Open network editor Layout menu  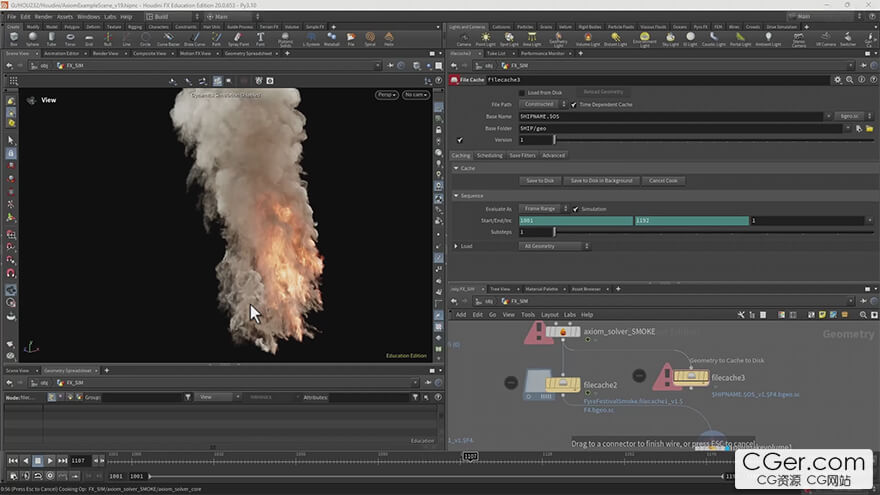[549, 315]
